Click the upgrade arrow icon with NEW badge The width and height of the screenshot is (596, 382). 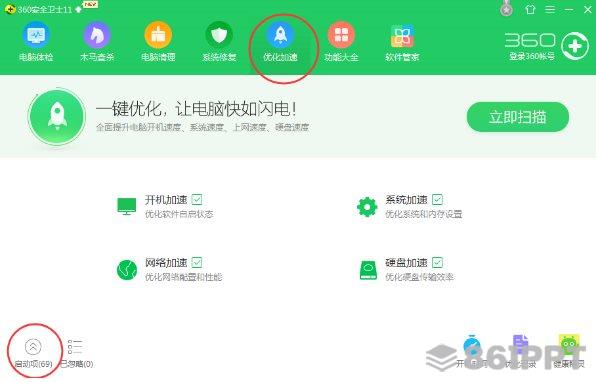pyautogui.click(x=79, y=9)
